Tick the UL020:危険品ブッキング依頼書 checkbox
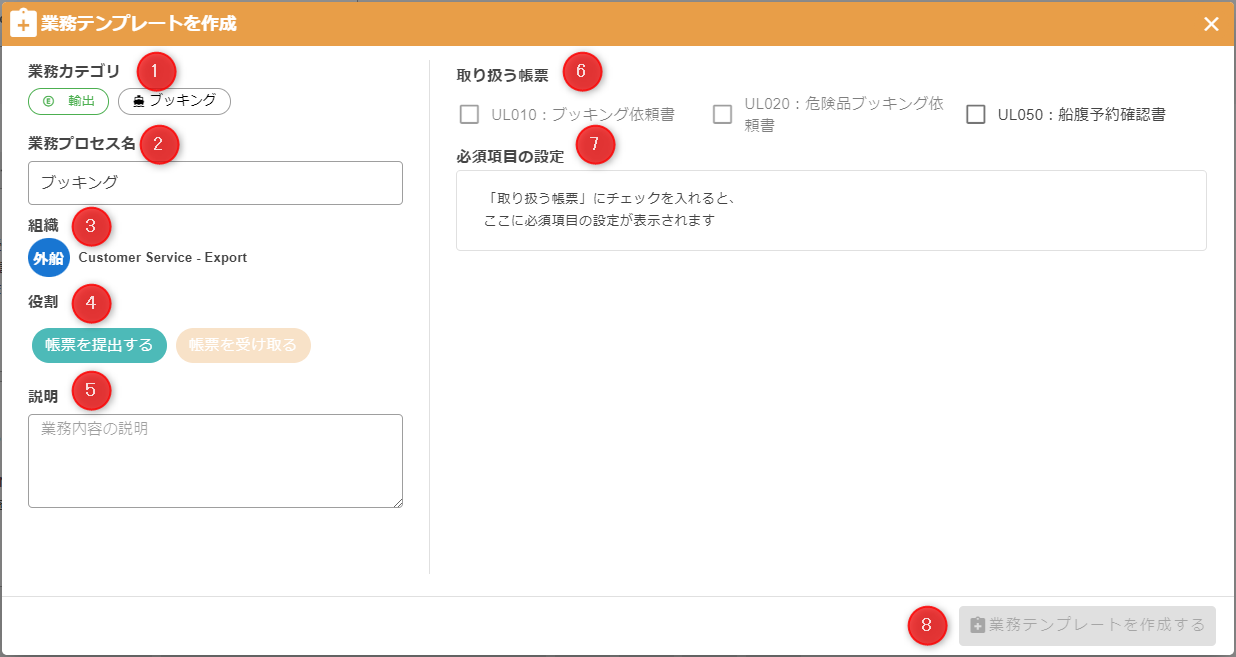This screenshot has width=1236, height=657. [722, 114]
